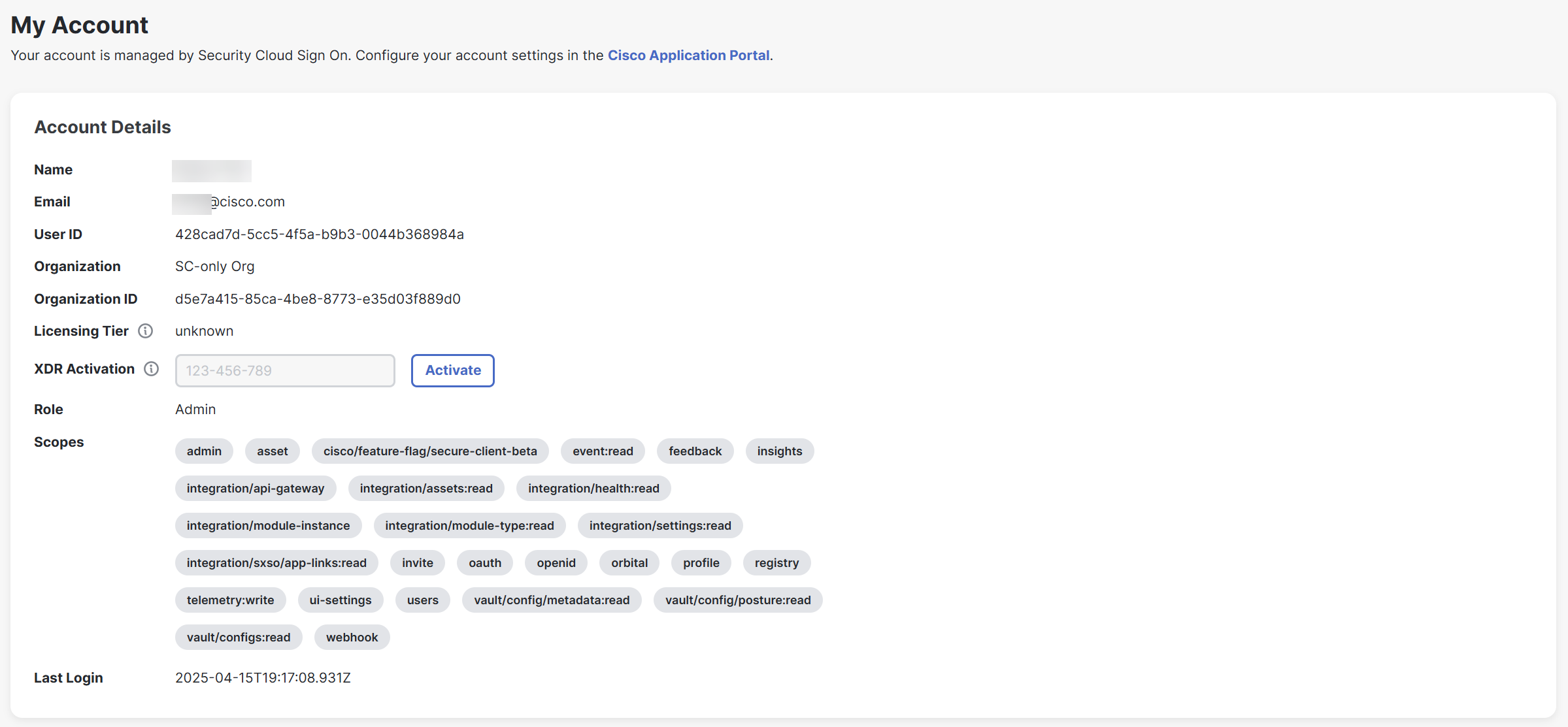Click the oauth scope tag
1568x727 pixels.
(485, 563)
